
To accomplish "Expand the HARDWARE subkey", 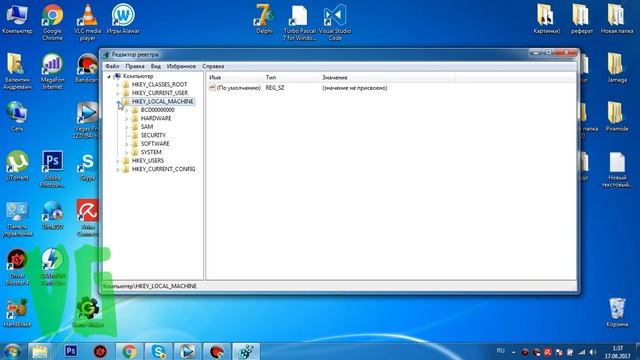I will pyautogui.click(x=127, y=118).
